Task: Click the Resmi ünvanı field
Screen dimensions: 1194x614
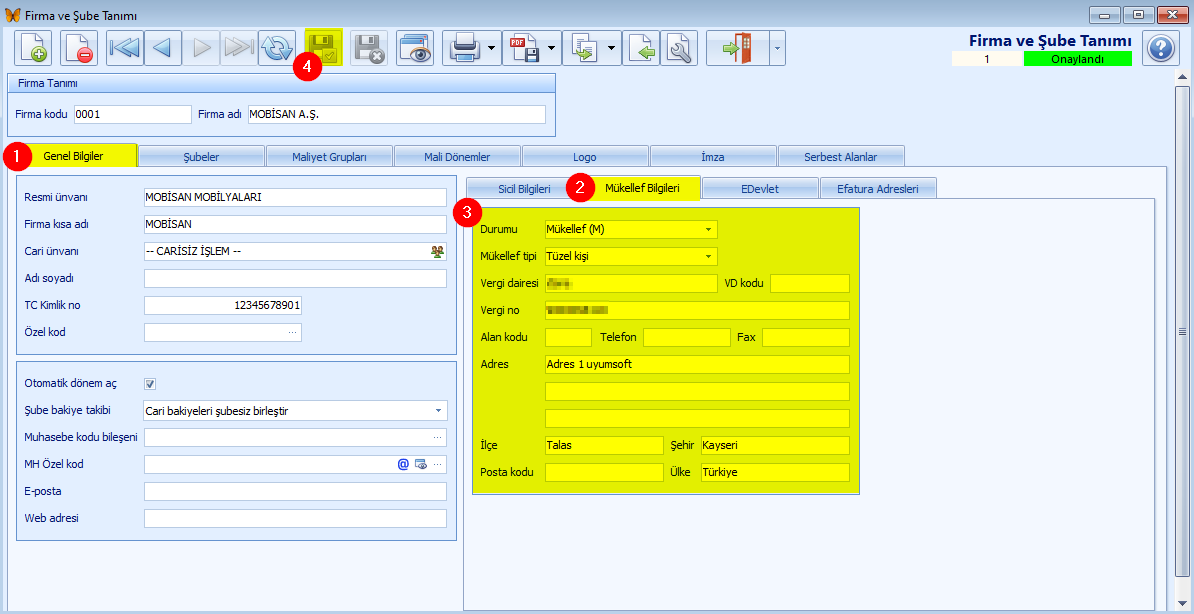Action: [295, 197]
